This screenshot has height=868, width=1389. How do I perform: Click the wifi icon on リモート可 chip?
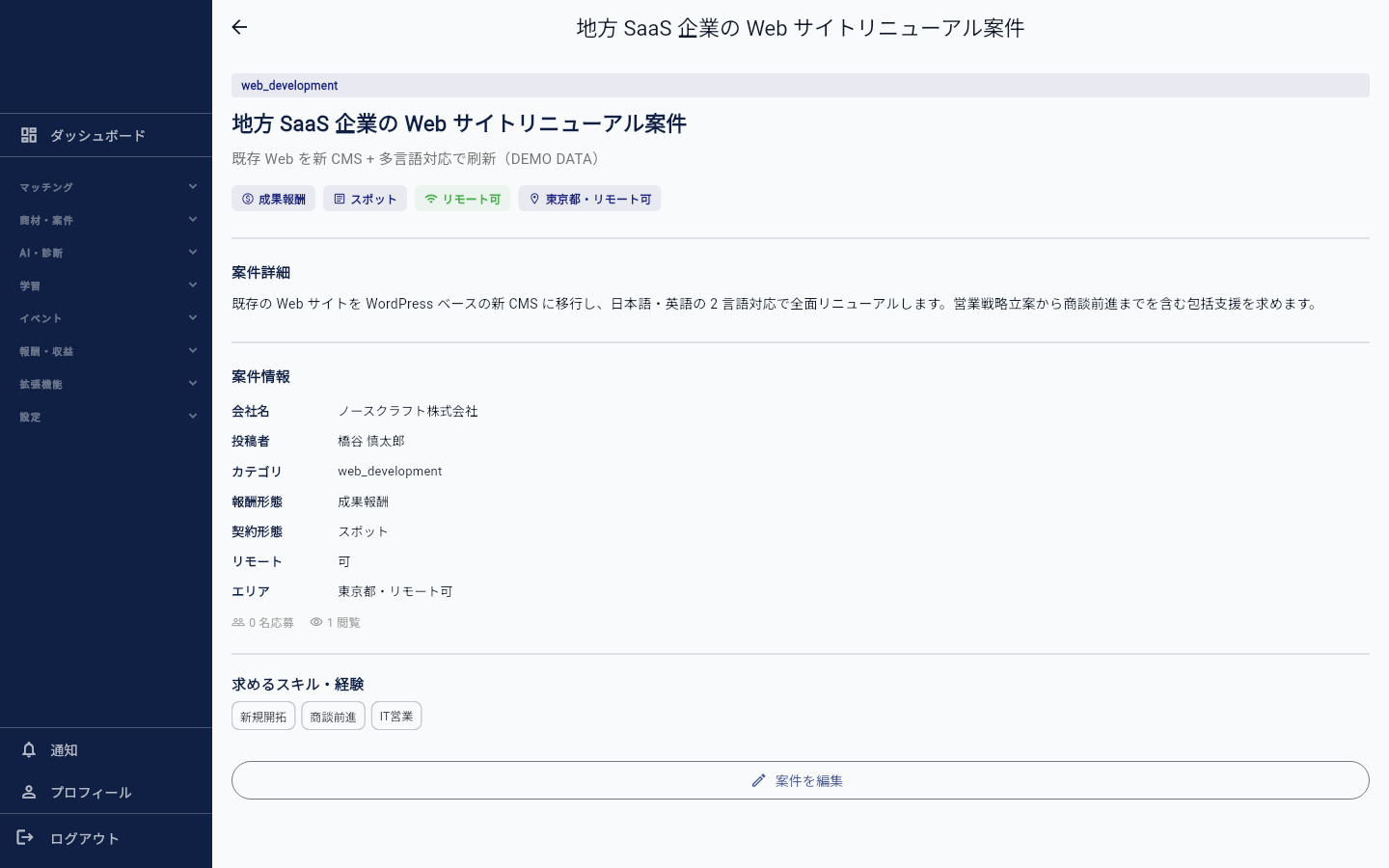(431, 199)
